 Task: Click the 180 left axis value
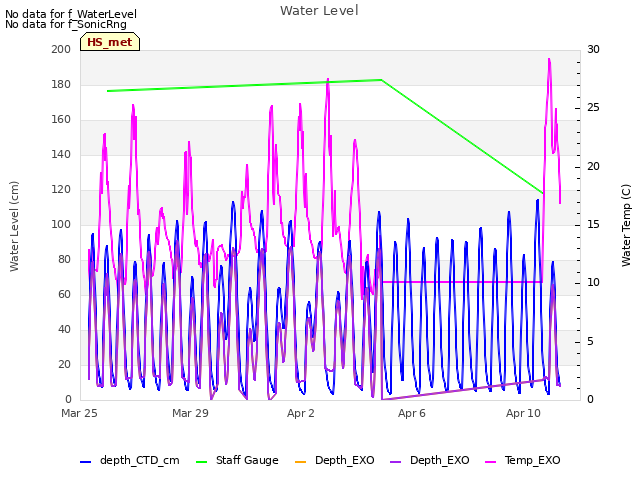pos(61,84)
